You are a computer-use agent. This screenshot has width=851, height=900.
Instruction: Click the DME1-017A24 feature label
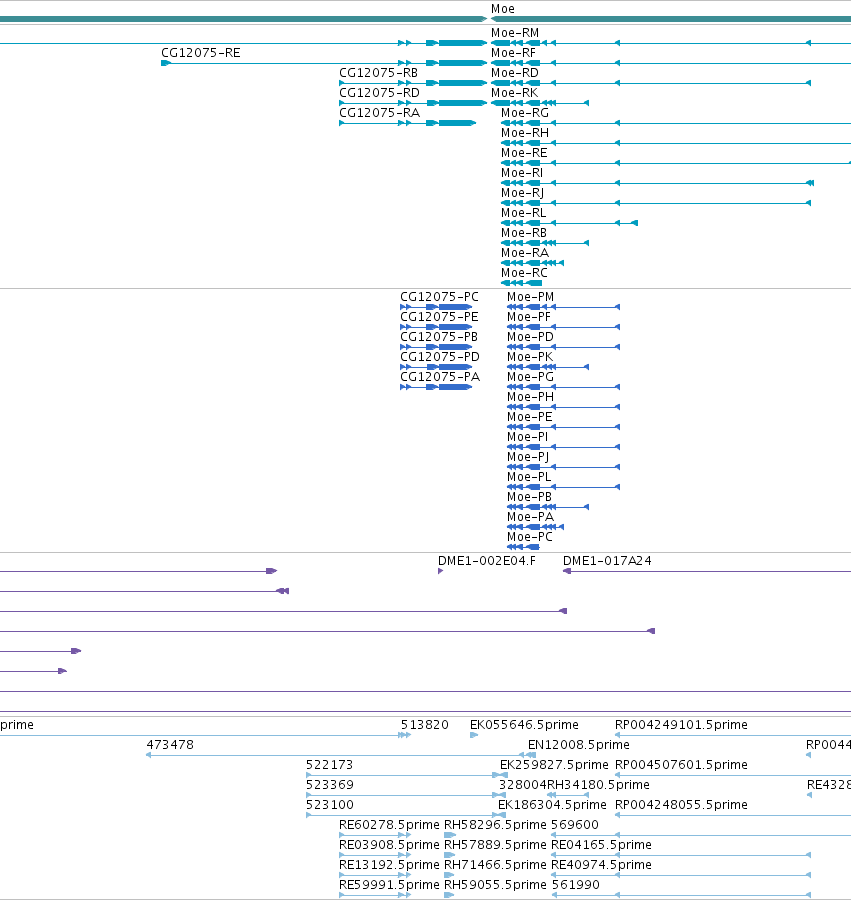tap(607, 561)
